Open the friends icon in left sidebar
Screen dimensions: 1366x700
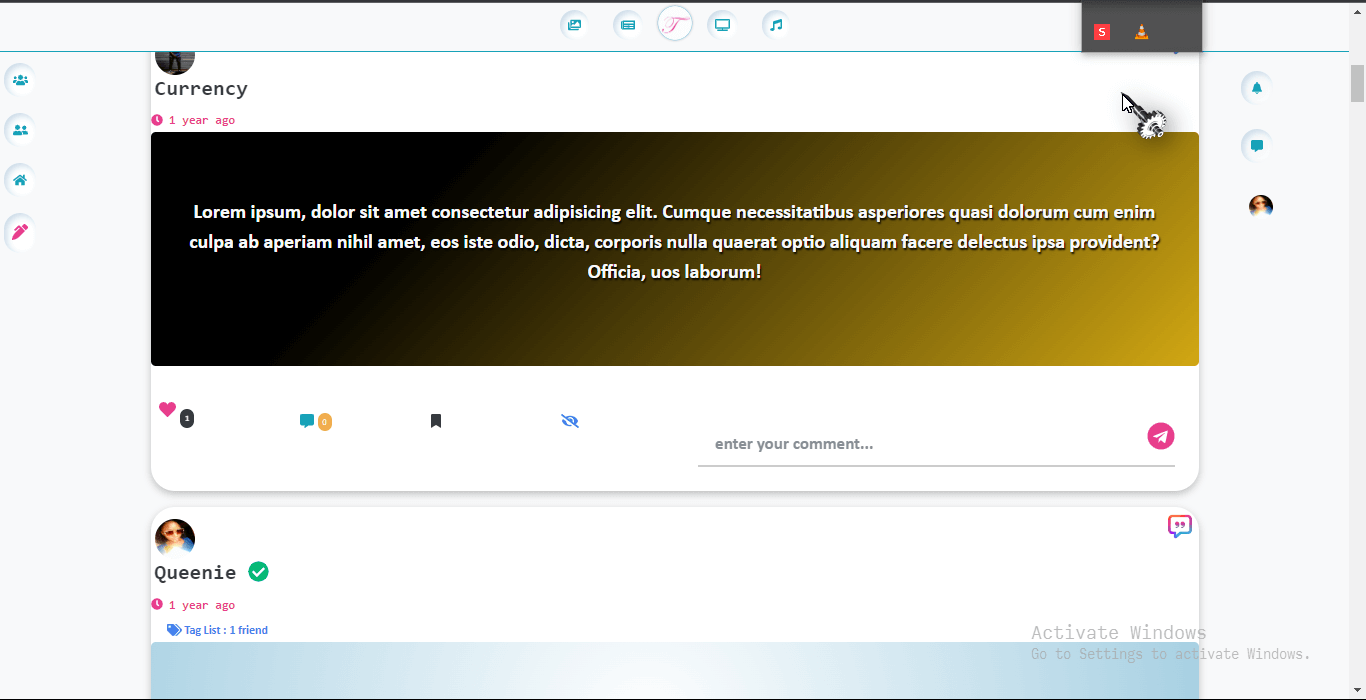click(x=20, y=130)
